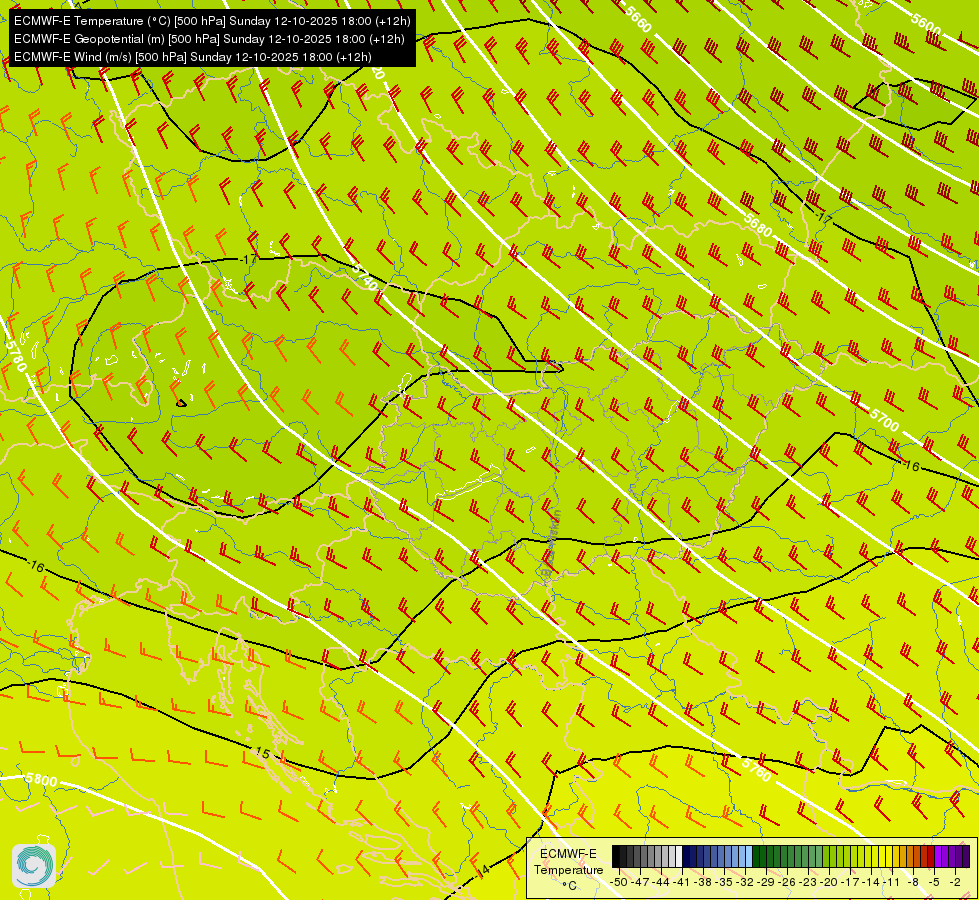Click the 15 isotherm label
This screenshot has width=979, height=900.
(263, 754)
